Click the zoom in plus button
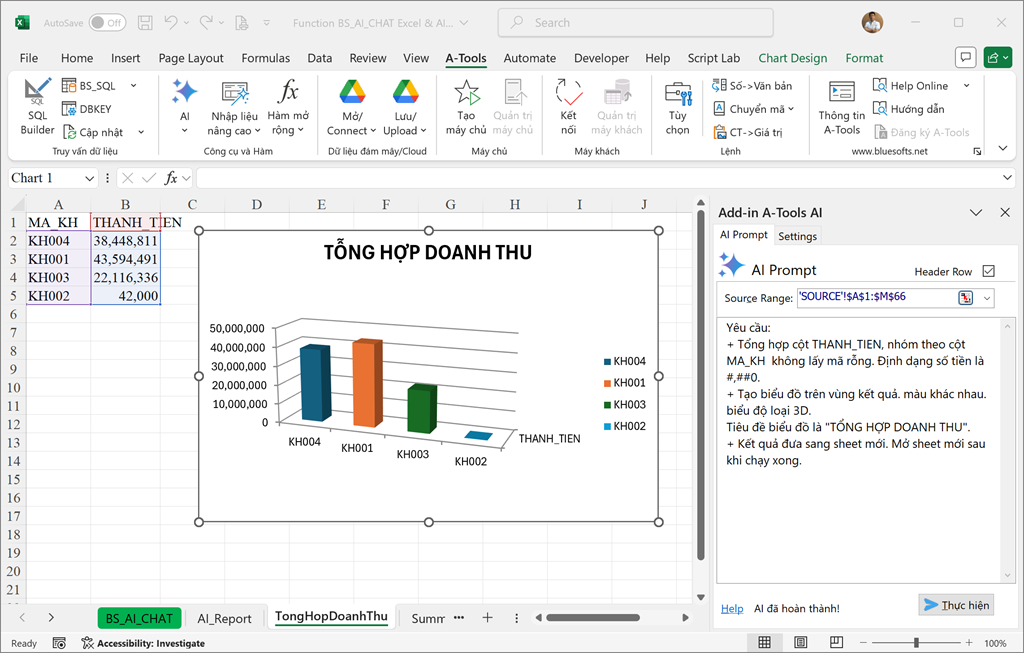Image resolution: width=1024 pixels, height=653 pixels. pos(969,643)
